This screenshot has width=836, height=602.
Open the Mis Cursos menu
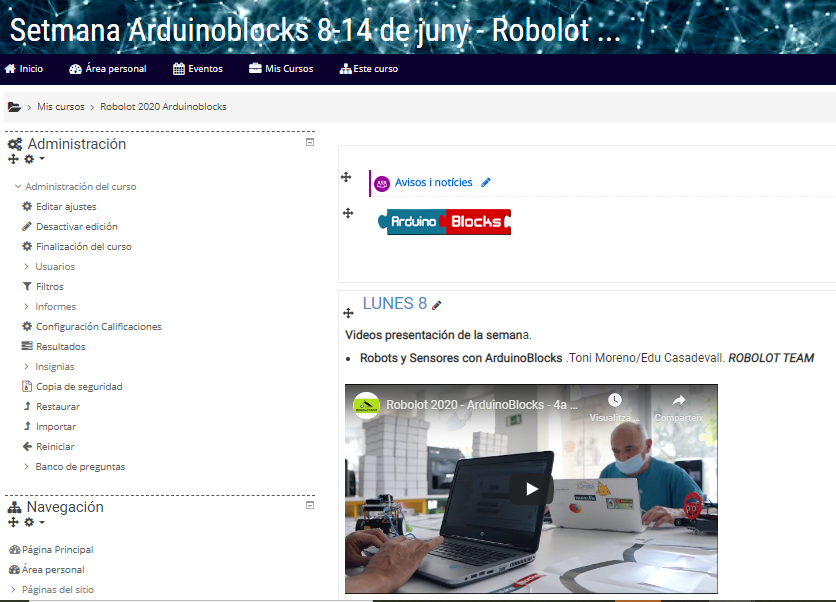click(x=281, y=69)
